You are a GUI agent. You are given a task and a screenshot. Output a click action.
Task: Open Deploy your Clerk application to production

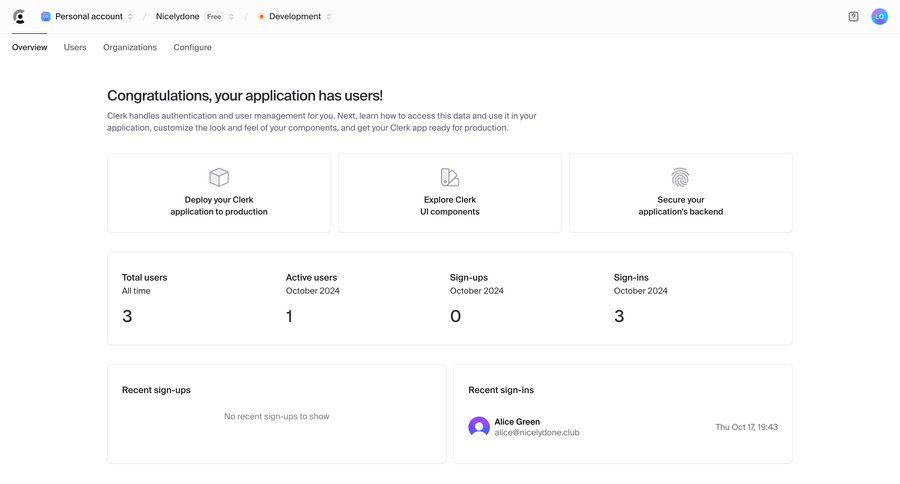(219, 193)
